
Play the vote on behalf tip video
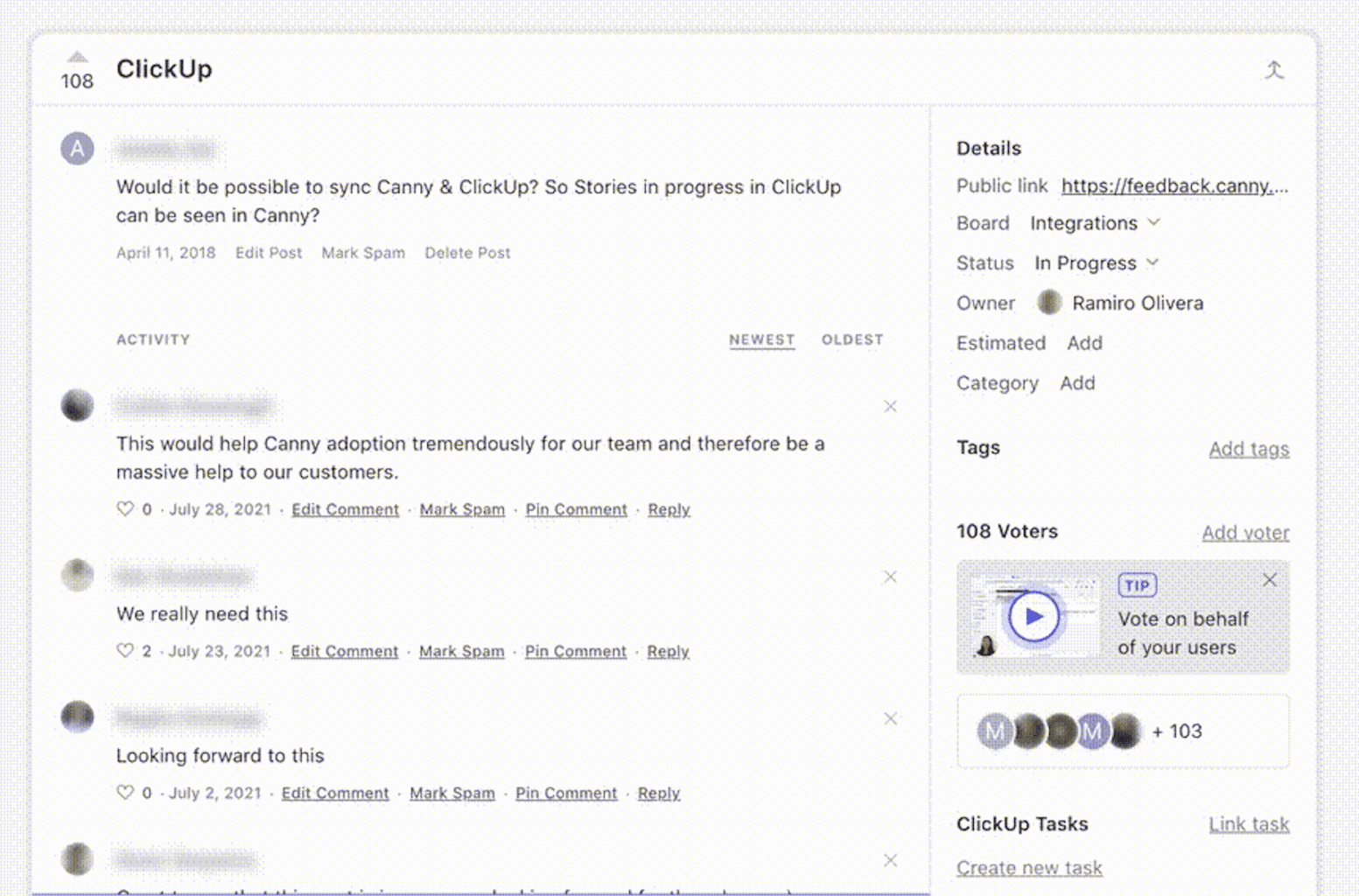click(x=1033, y=616)
